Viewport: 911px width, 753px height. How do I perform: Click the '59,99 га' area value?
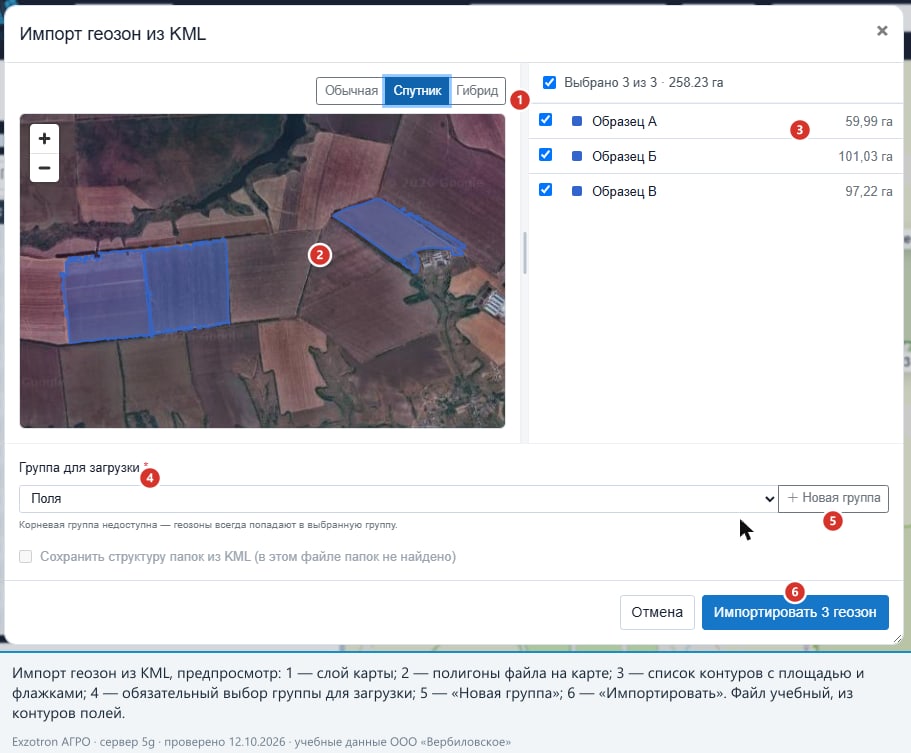[869, 121]
